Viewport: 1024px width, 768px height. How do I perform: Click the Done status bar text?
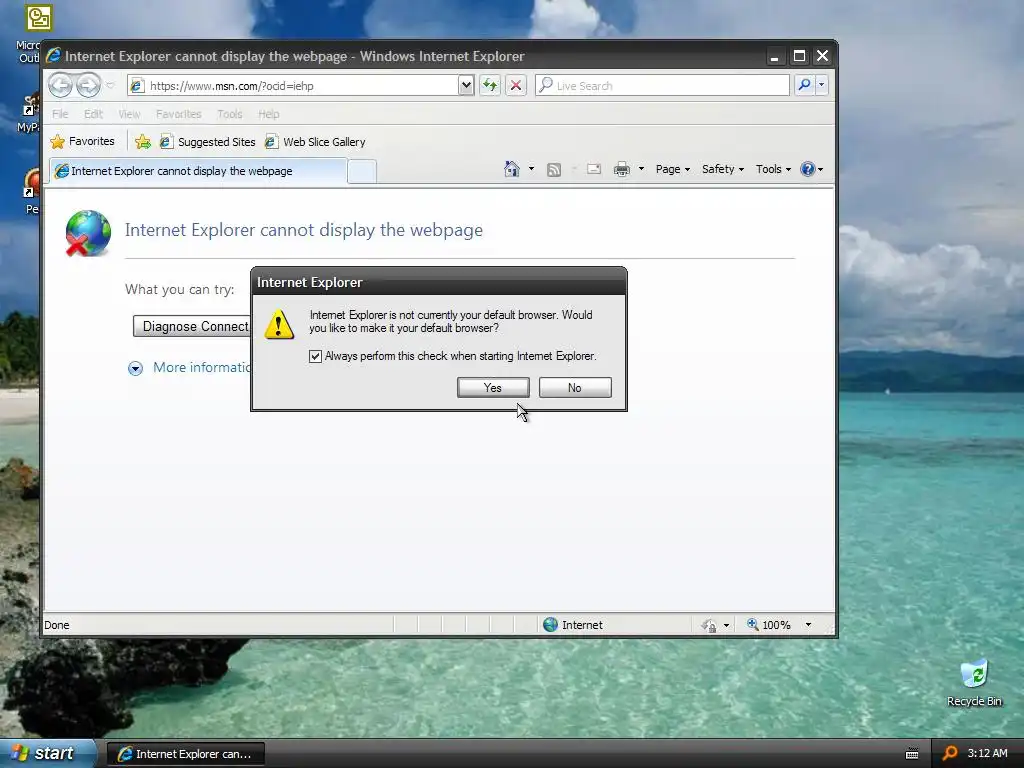coord(57,625)
